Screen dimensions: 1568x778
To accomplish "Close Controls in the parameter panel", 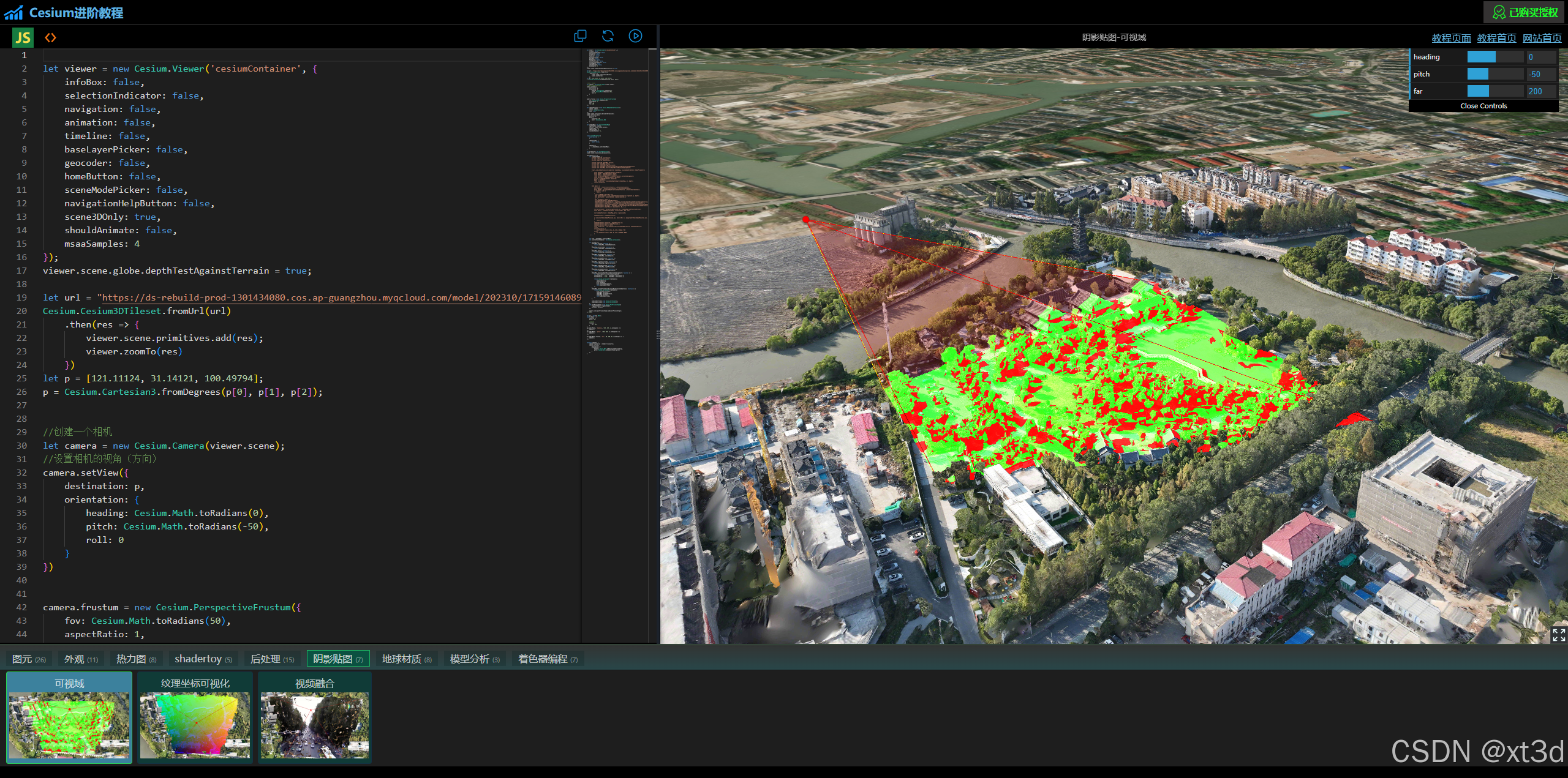I will tap(1483, 106).
